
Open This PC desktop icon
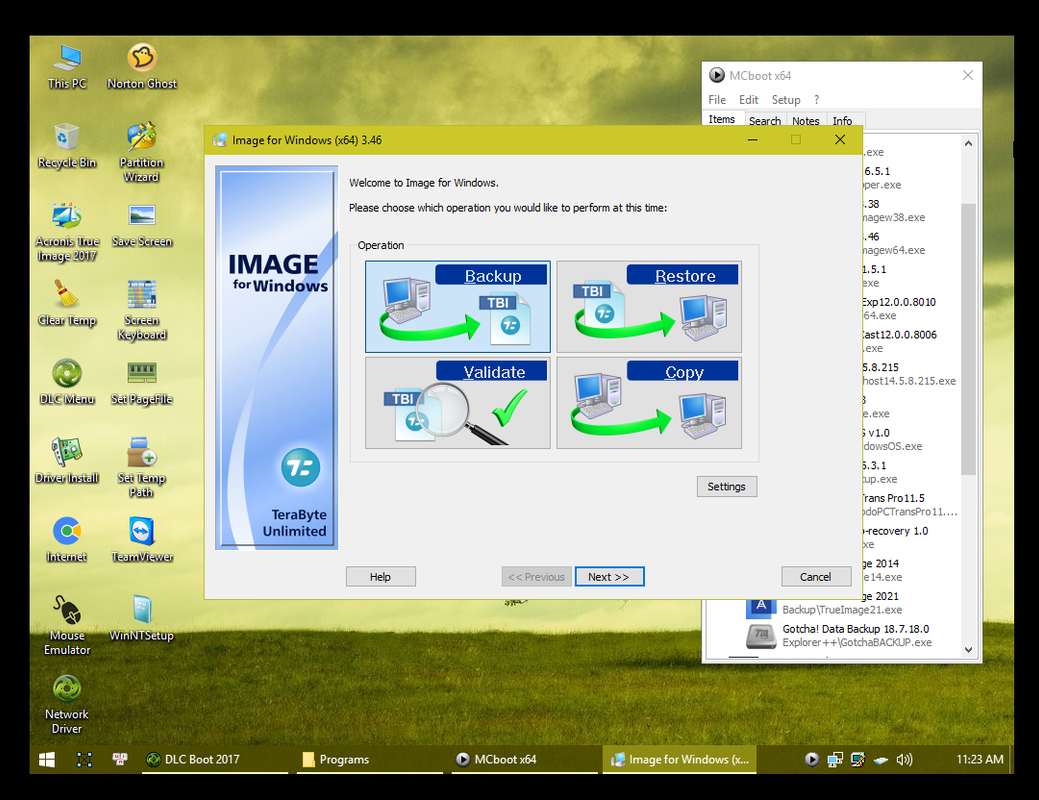(x=67, y=66)
